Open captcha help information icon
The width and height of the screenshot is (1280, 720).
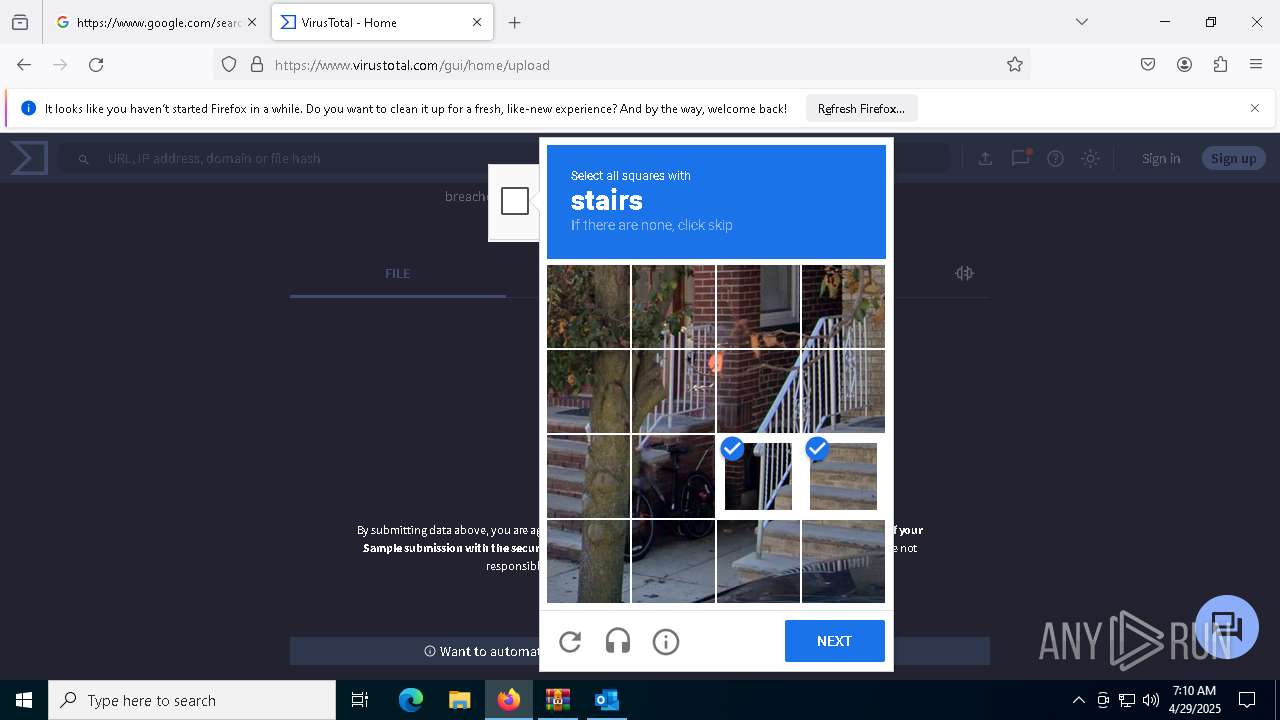point(666,642)
